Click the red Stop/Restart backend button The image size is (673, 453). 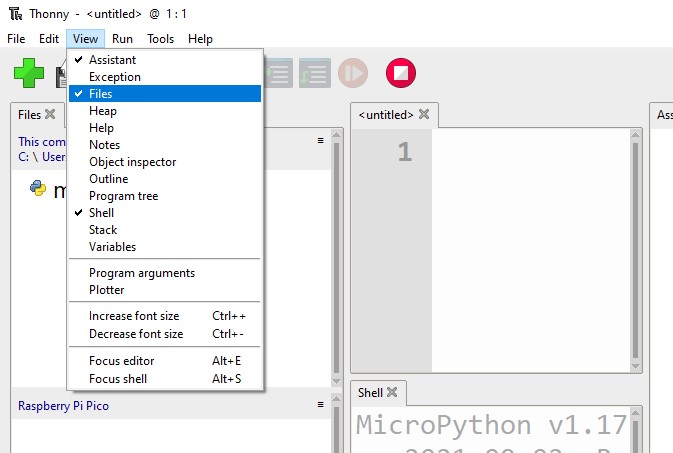coord(400,73)
